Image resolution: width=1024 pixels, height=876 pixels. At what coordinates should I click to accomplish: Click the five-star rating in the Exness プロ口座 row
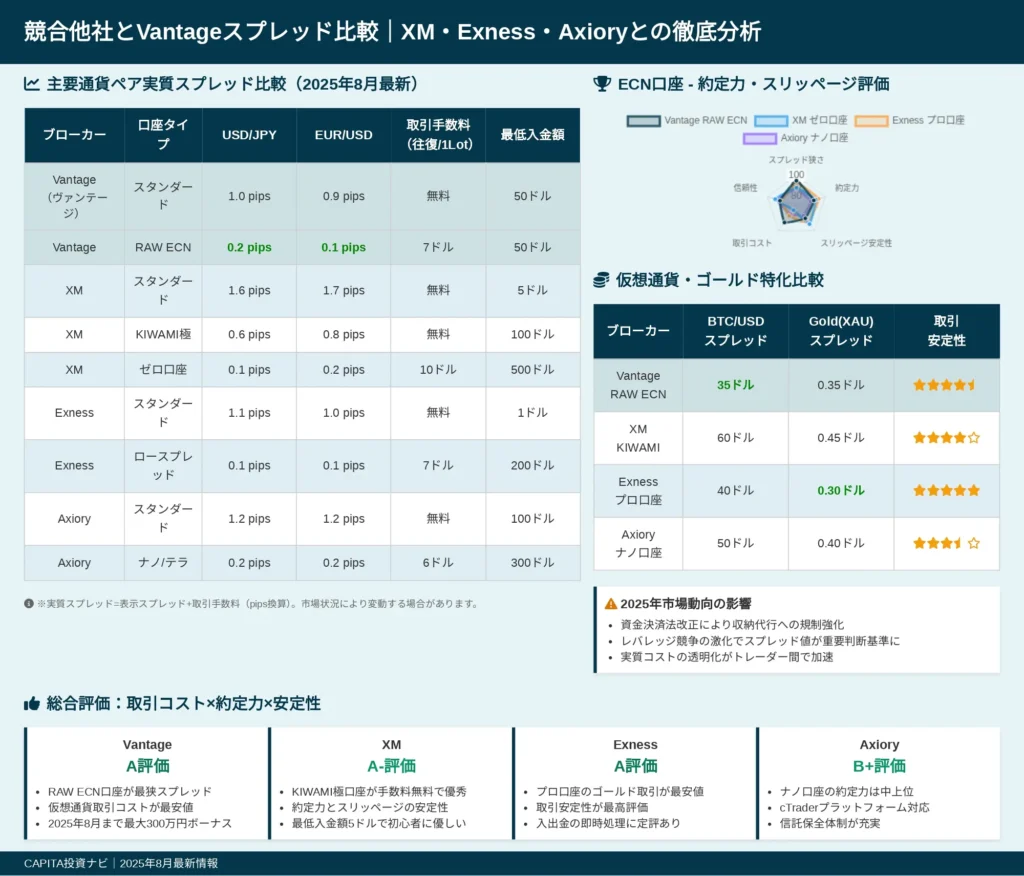[x=946, y=491]
